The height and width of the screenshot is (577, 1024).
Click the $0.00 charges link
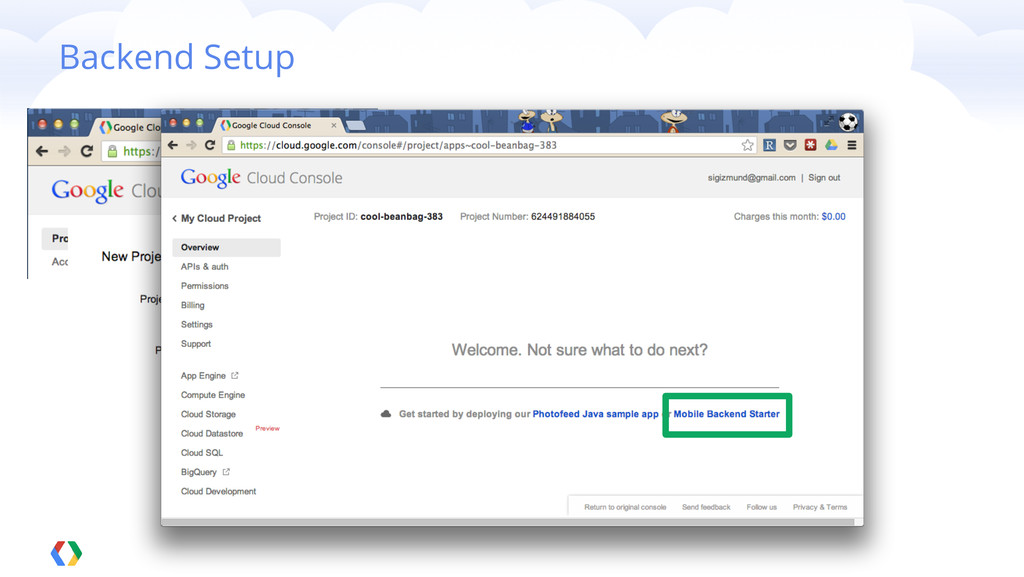(x=833, y=217)
